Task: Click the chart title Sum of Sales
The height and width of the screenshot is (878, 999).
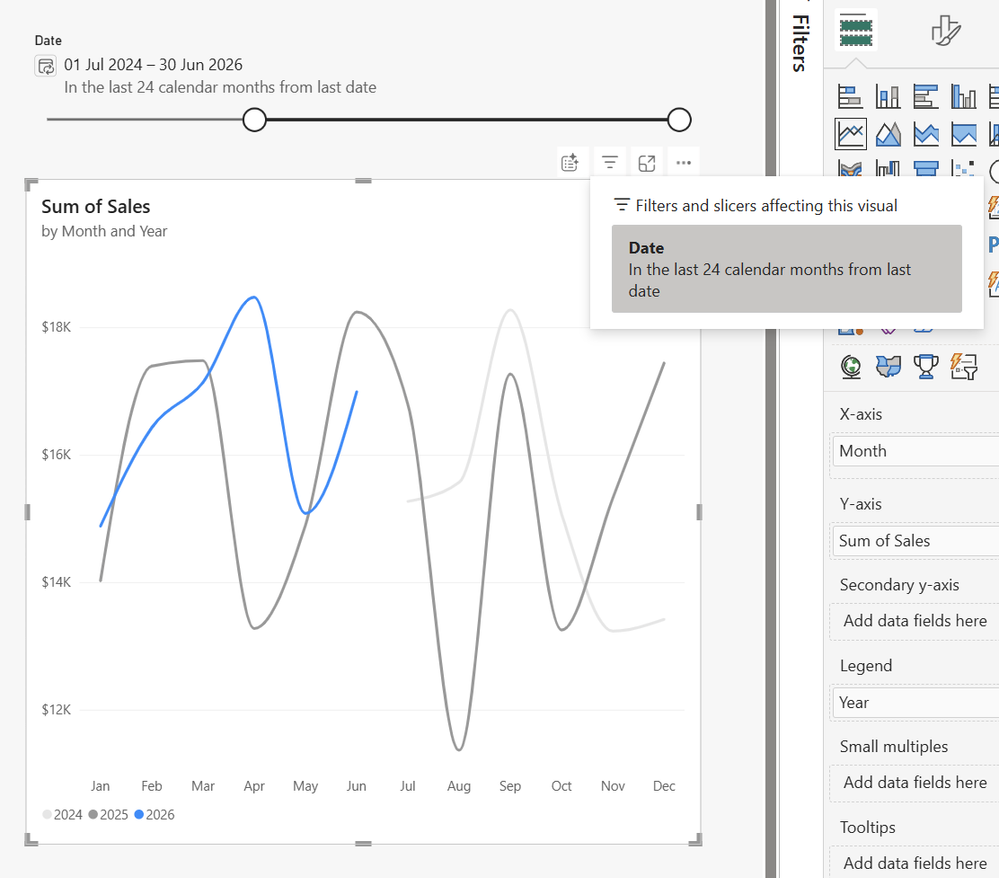Action: (x=96, y=206)
